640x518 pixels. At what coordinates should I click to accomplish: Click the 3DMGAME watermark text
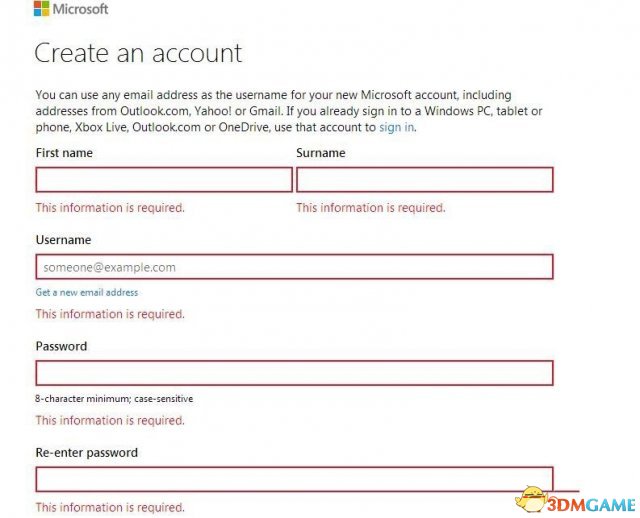click(591, 505)
